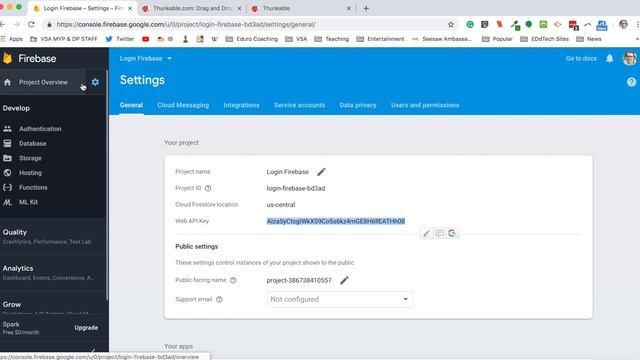The image size is (640, 360).
Task: Open the Eduro Coaching bookmark folder
Action: coord(251,39)
